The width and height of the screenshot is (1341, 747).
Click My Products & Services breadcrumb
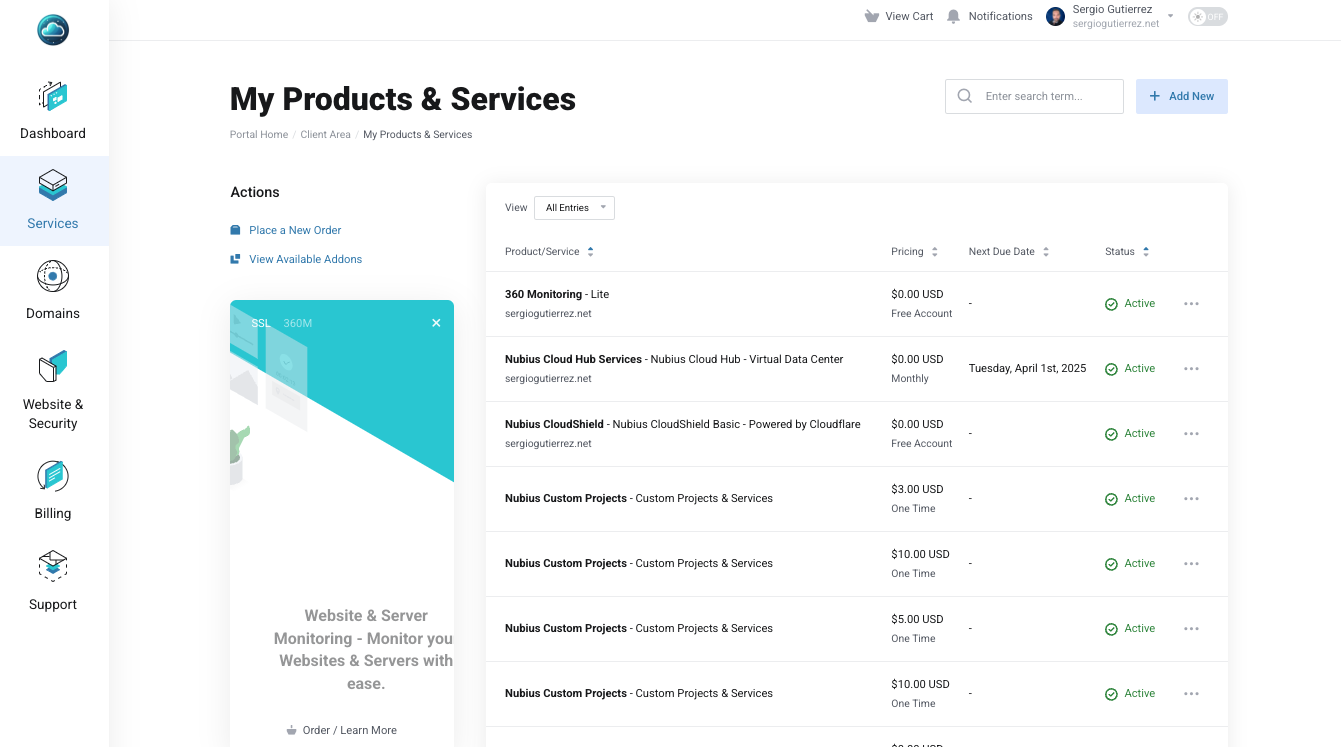tap(418, 134)
